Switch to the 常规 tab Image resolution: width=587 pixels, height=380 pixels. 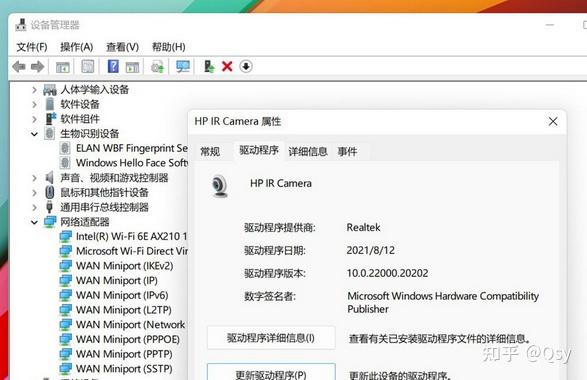tap(210, 152)
